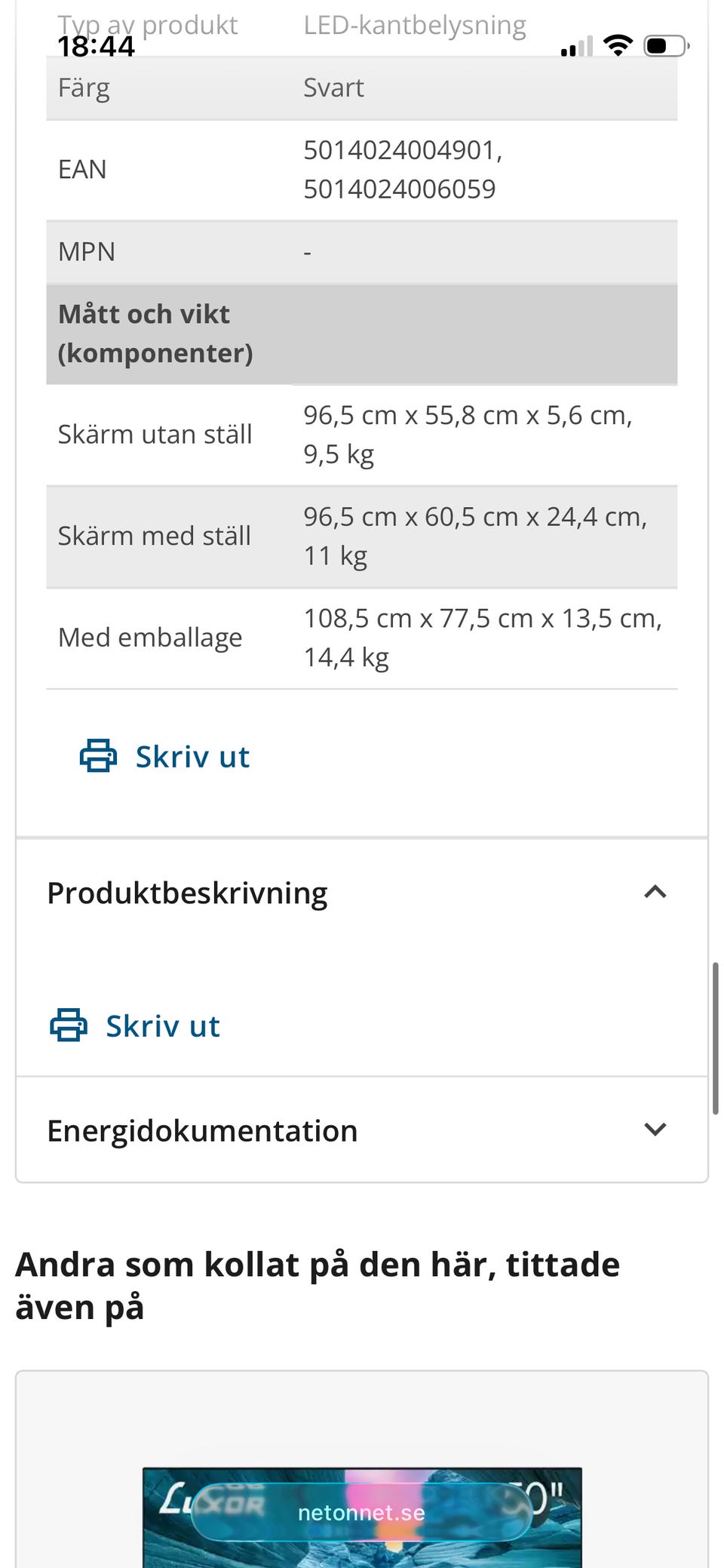
Task: Click the 'Skriv ut' text below the specifications table
Action: (192, 757)
